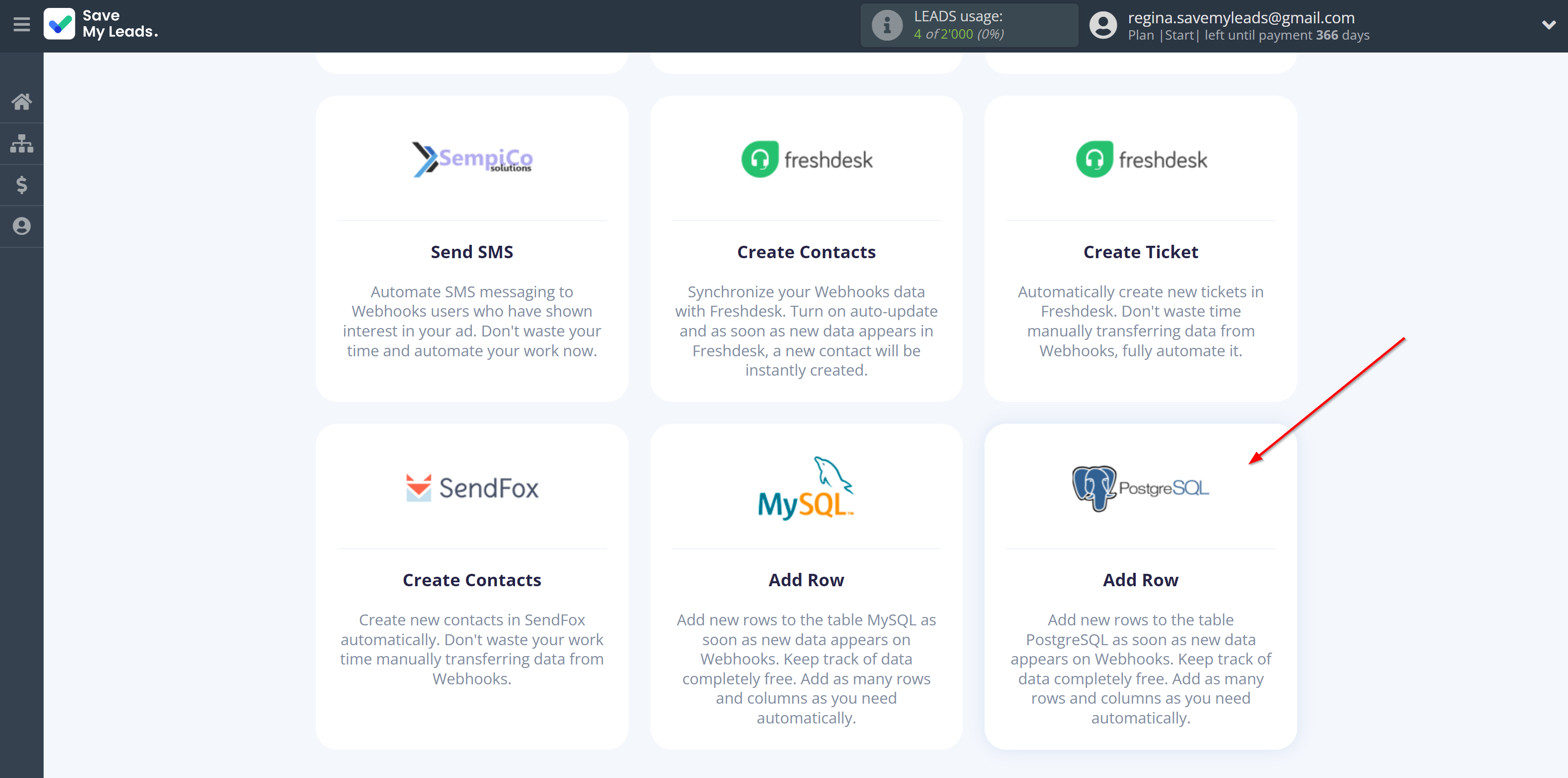Click the Freshdesk logo above Create Contacts

pos(807,160)
